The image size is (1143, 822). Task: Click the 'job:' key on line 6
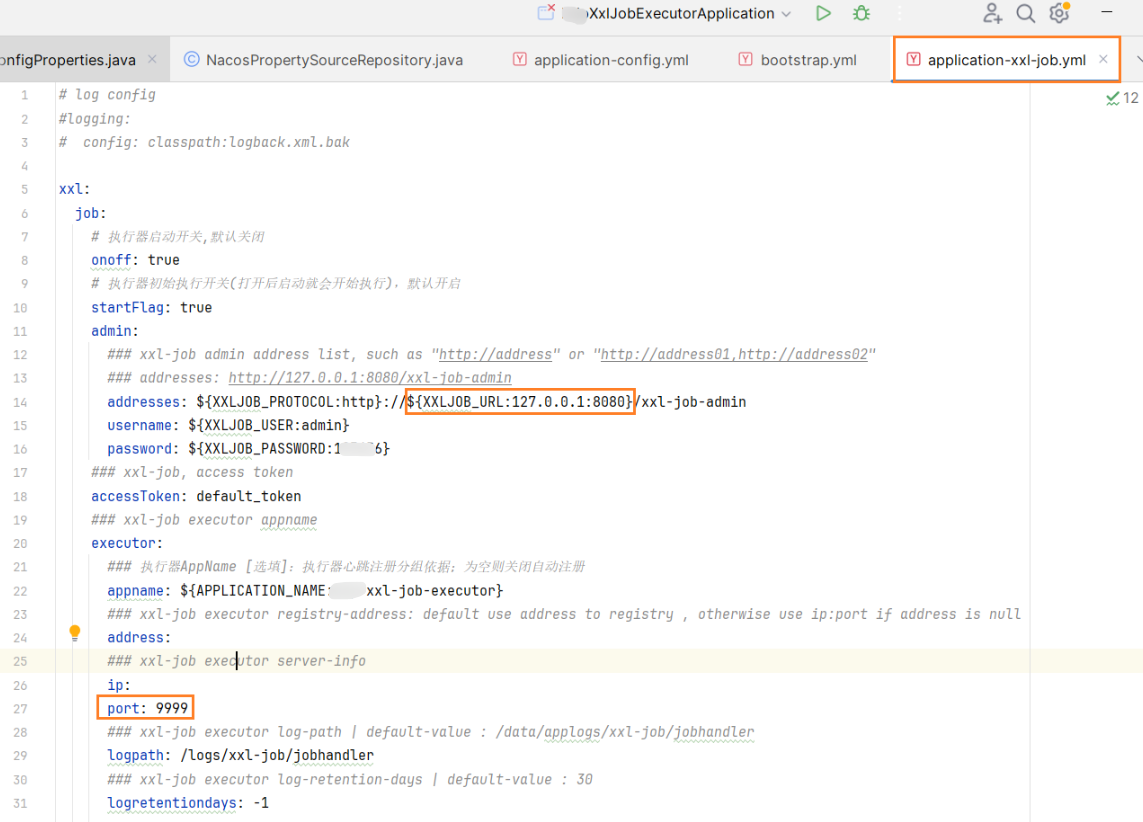tap(90, 213)
